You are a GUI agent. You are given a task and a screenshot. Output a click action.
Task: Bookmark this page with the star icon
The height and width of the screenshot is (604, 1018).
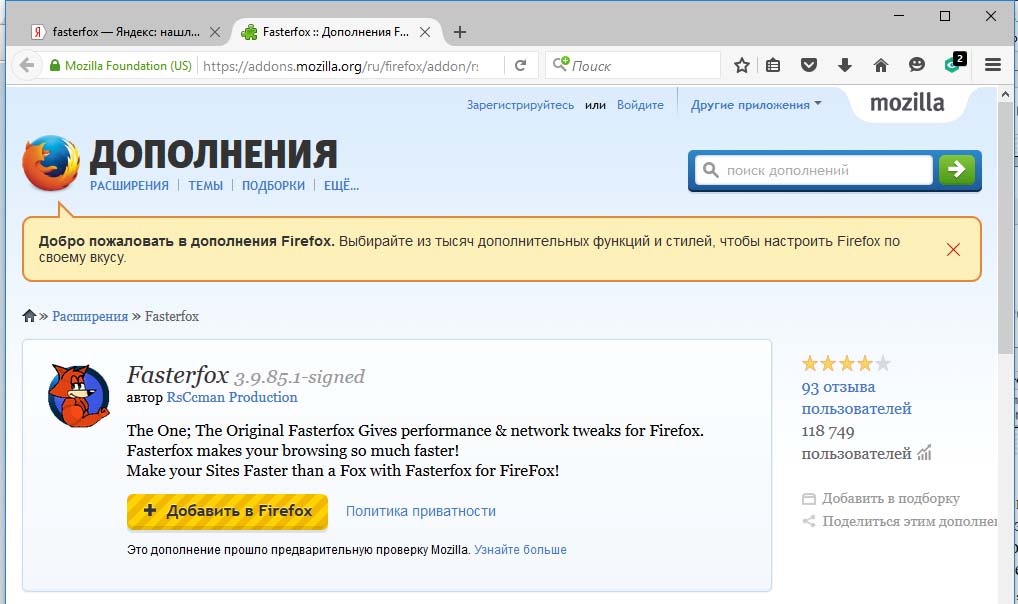click(x=742, y=66)
